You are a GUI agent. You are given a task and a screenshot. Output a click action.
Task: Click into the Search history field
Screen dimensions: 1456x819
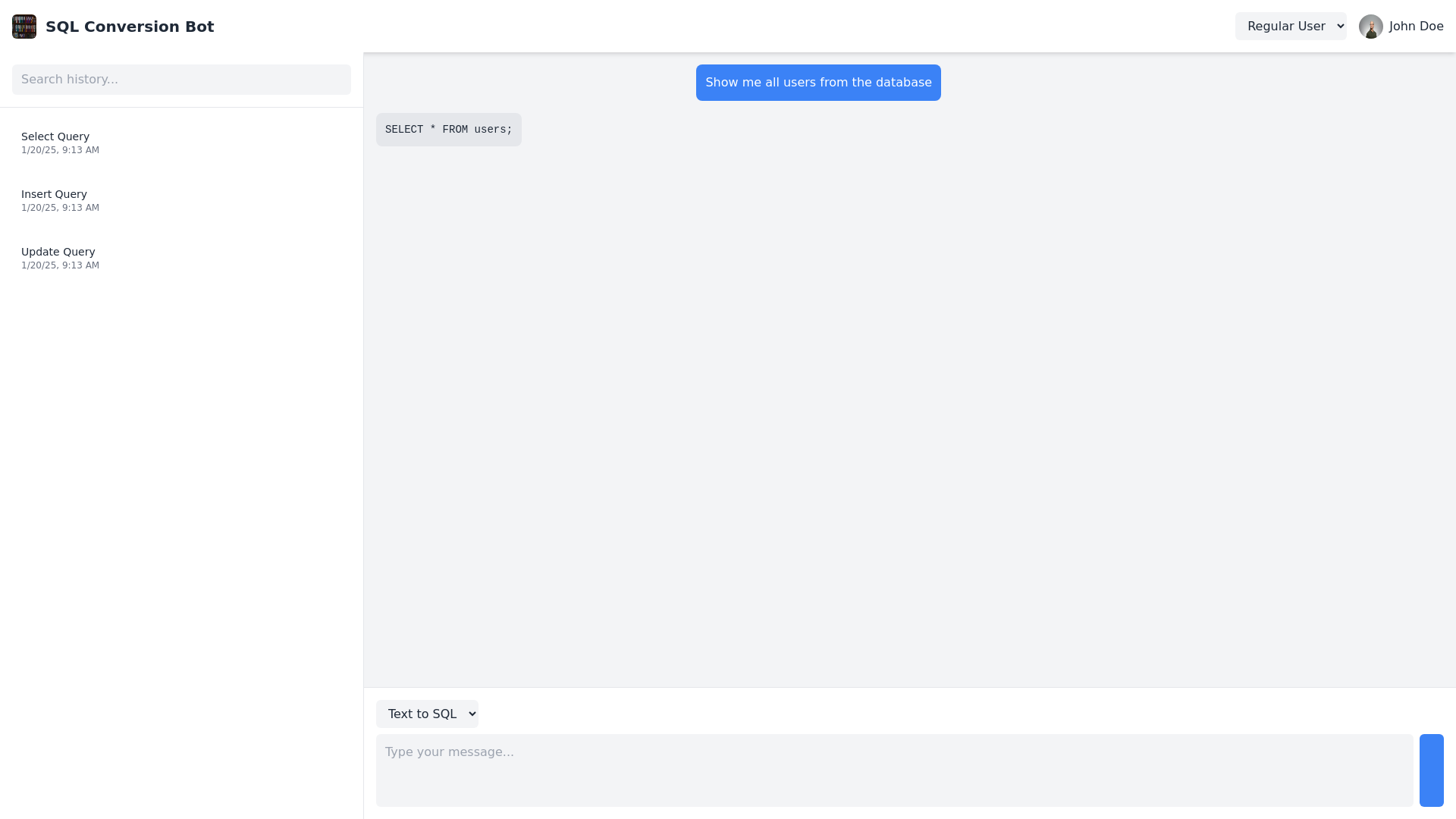(181, 79)
